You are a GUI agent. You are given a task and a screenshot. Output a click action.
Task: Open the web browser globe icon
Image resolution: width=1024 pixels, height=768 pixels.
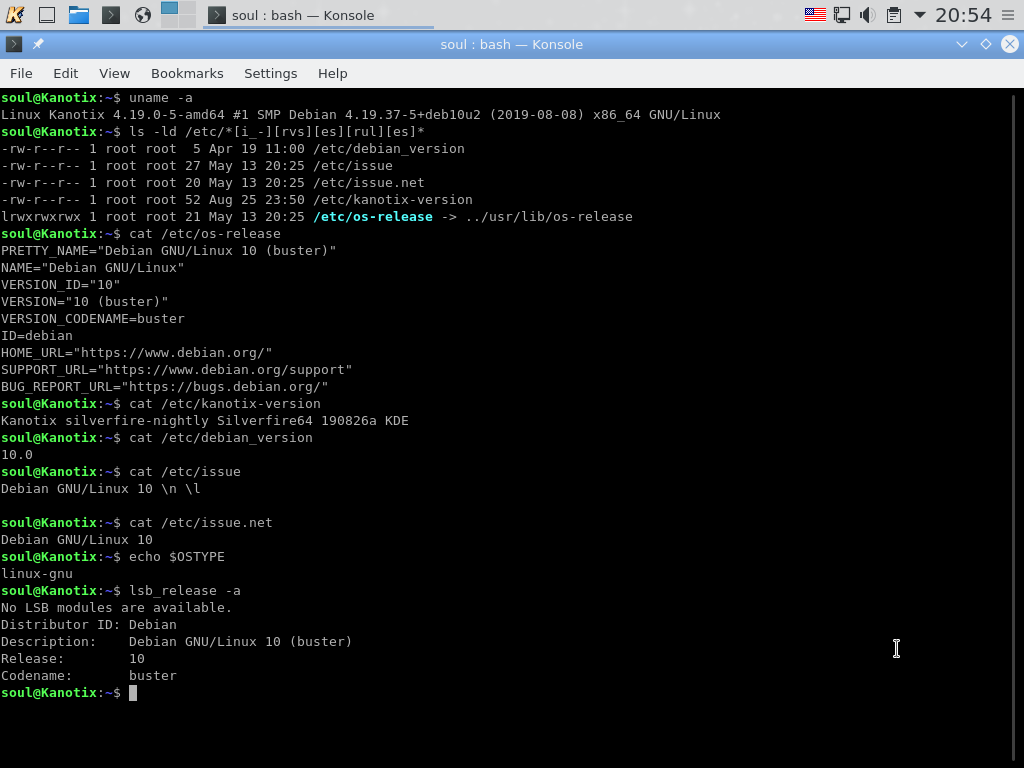coord(142,14)
